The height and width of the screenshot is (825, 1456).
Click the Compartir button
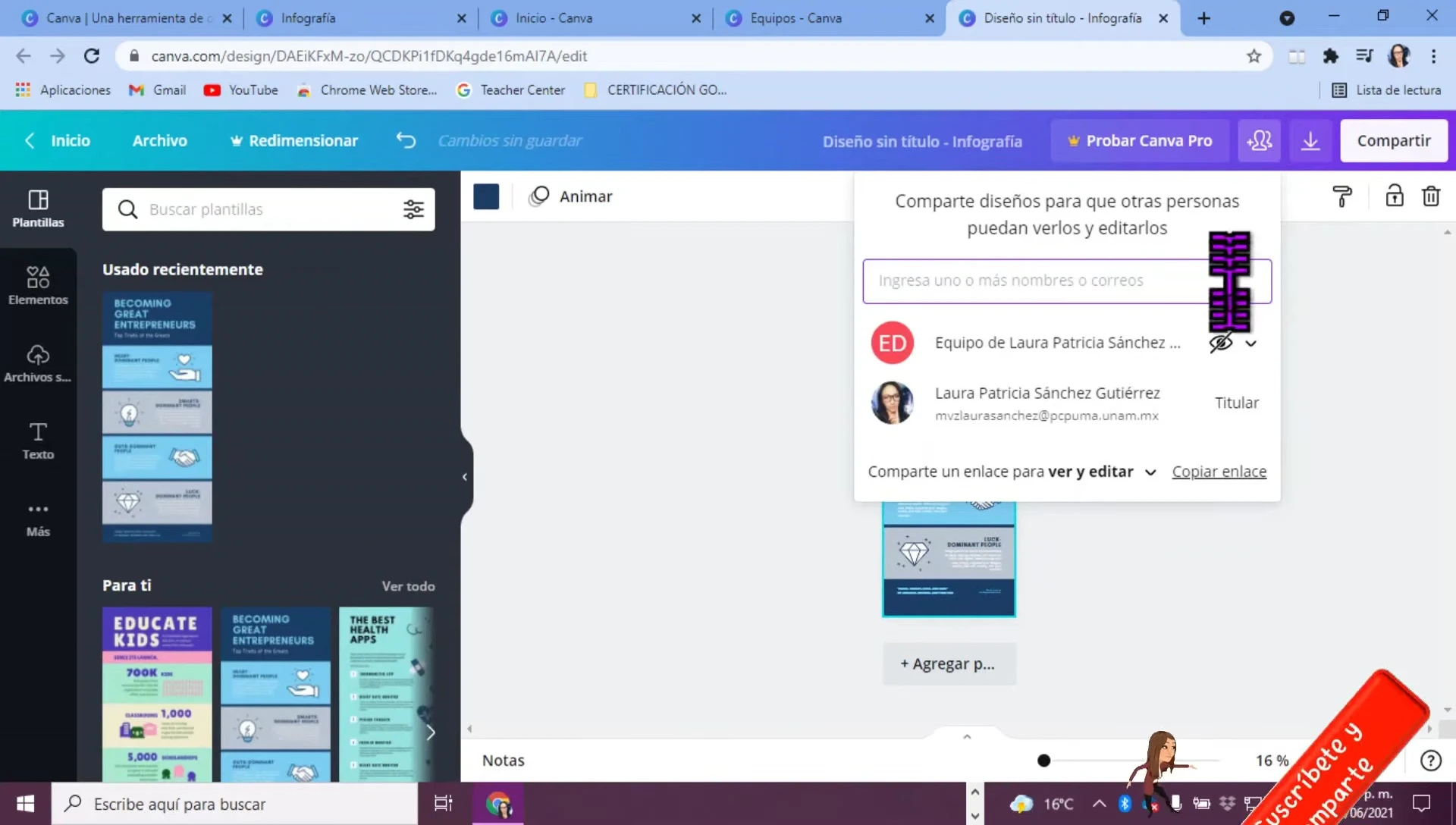tap(1394, 140)
